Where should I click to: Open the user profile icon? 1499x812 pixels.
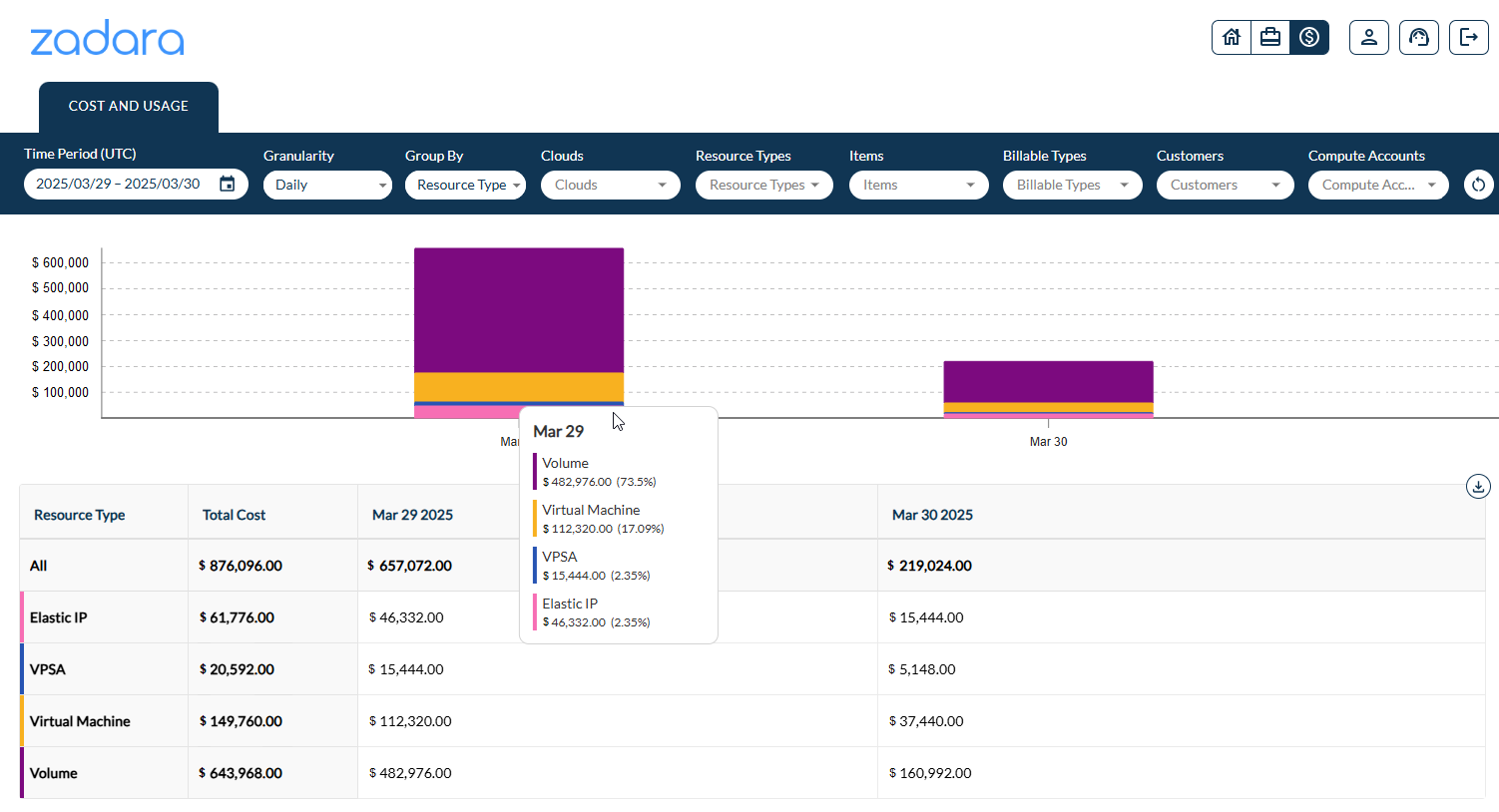[x=1368, y=37]
